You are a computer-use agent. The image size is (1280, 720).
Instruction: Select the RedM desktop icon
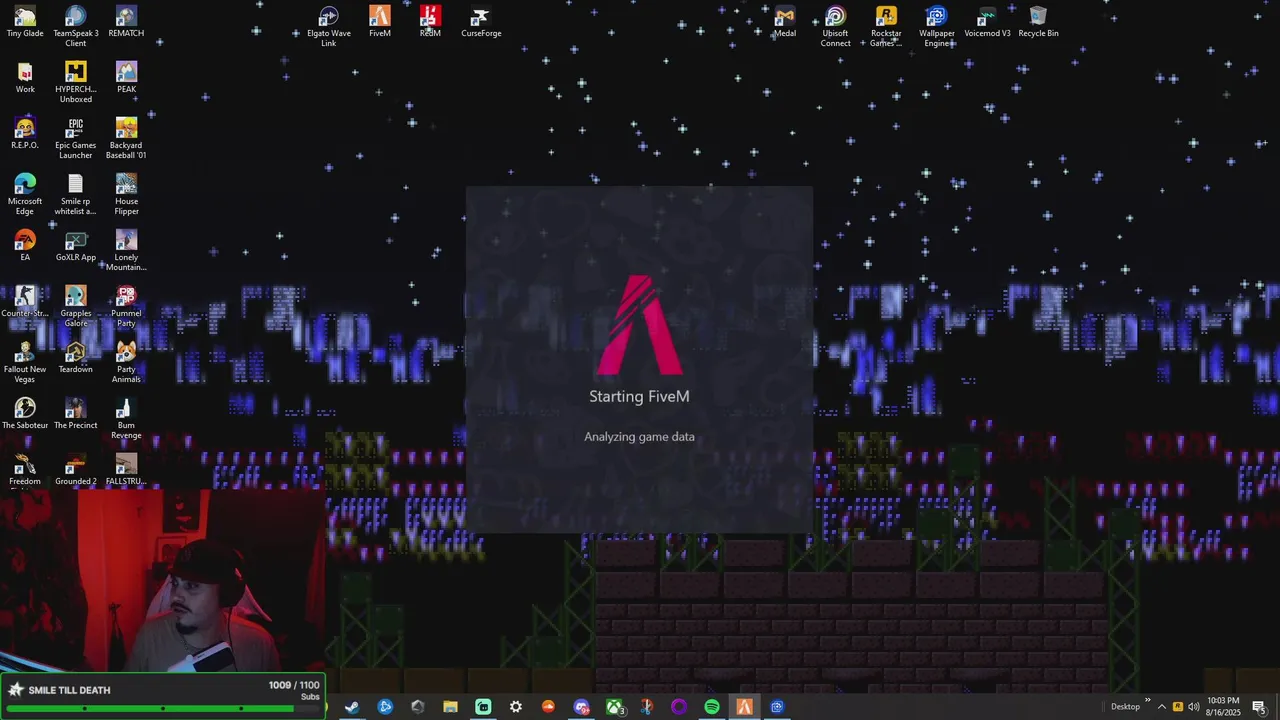[430, 22]
